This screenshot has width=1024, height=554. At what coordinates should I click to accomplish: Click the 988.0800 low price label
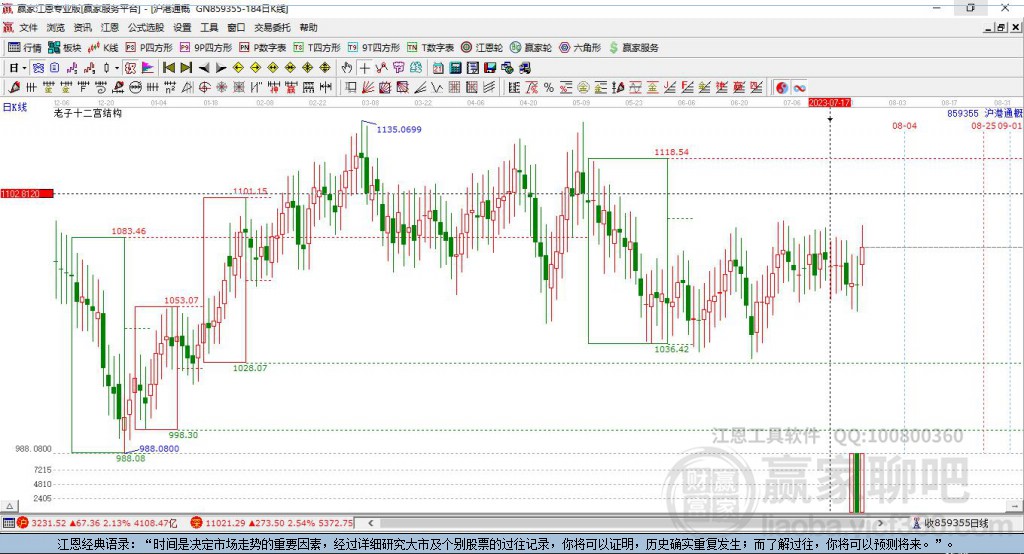click(x=159, y=448)
